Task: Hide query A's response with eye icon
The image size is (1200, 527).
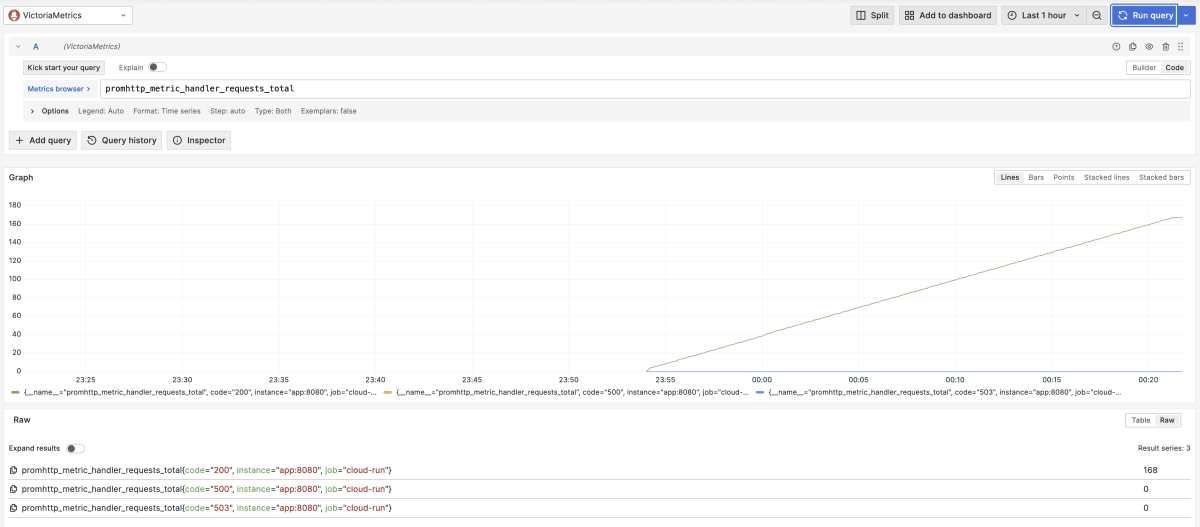Action: click(x=1149, y=47)
